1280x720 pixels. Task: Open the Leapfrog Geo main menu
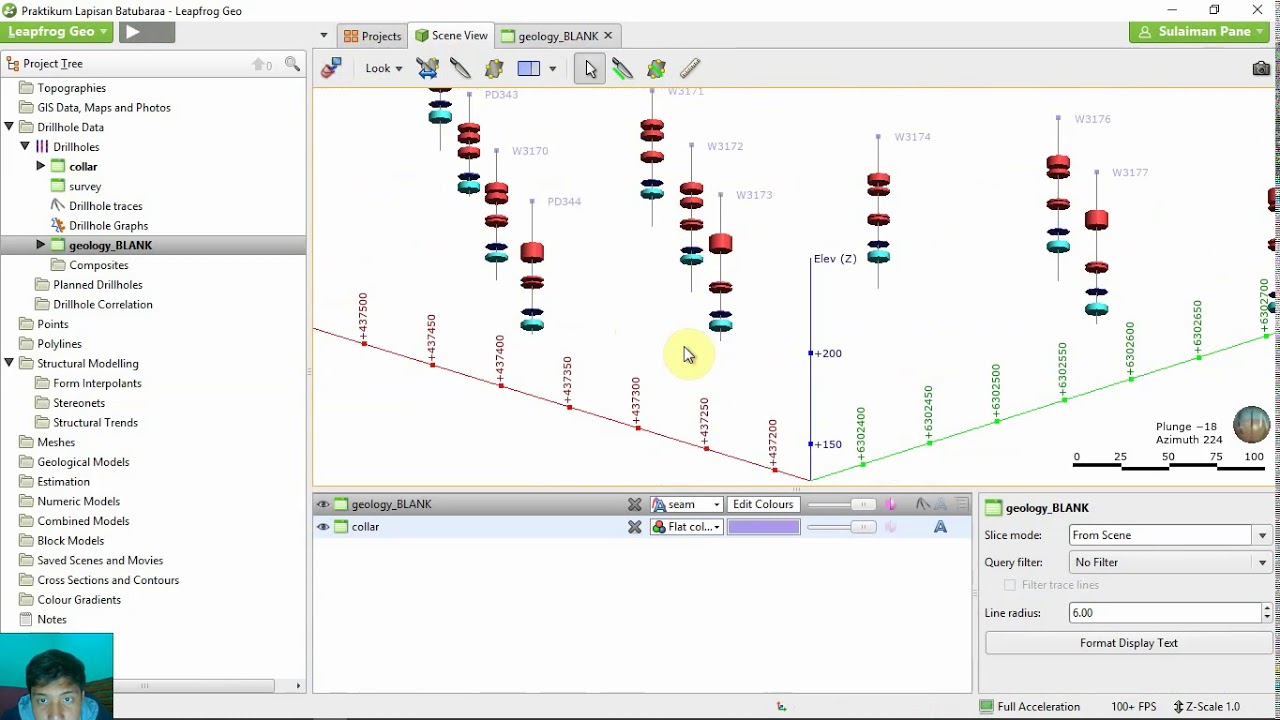[x=57, y=32]
